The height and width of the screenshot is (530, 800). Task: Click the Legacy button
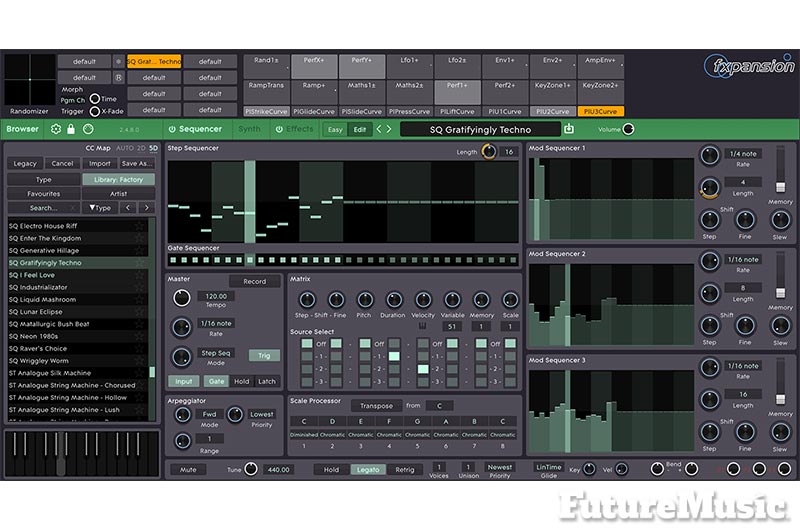point(25,163)
